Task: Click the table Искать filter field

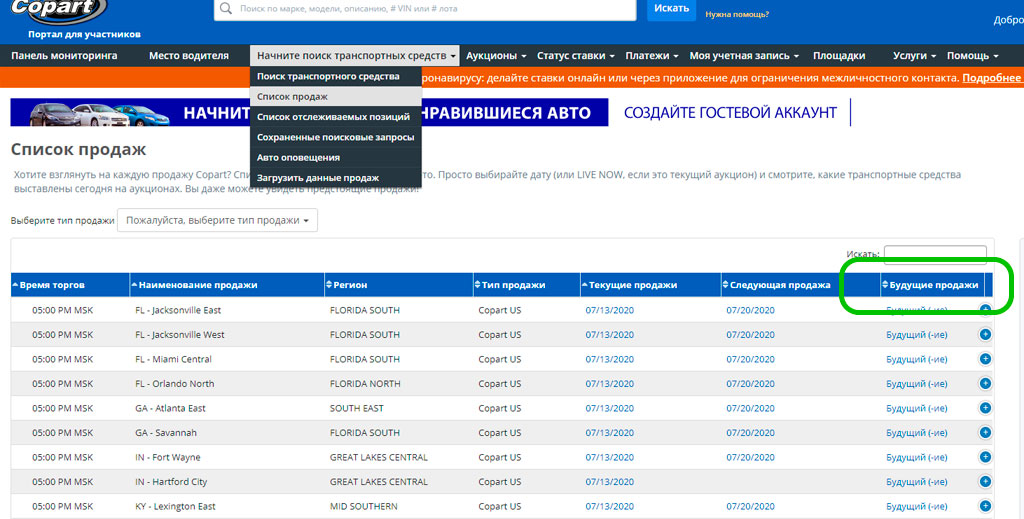Action: 935,253
